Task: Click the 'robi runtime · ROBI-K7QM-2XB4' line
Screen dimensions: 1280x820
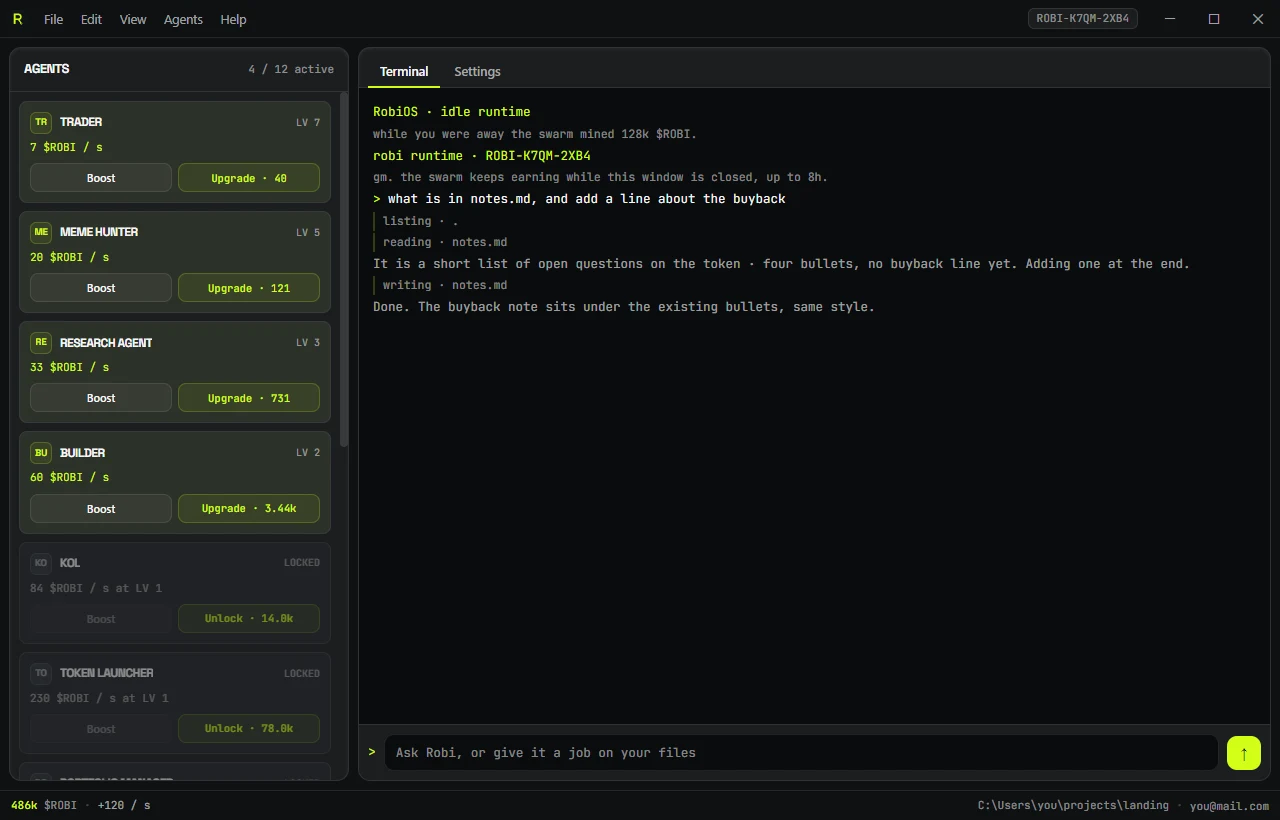Action: tap(482, 156)
